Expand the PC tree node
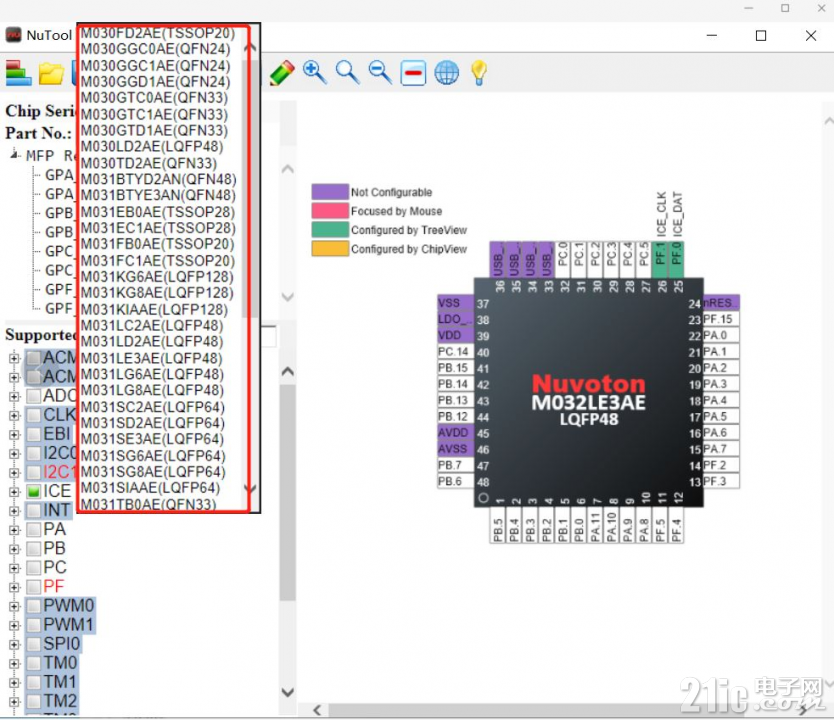 14,568
